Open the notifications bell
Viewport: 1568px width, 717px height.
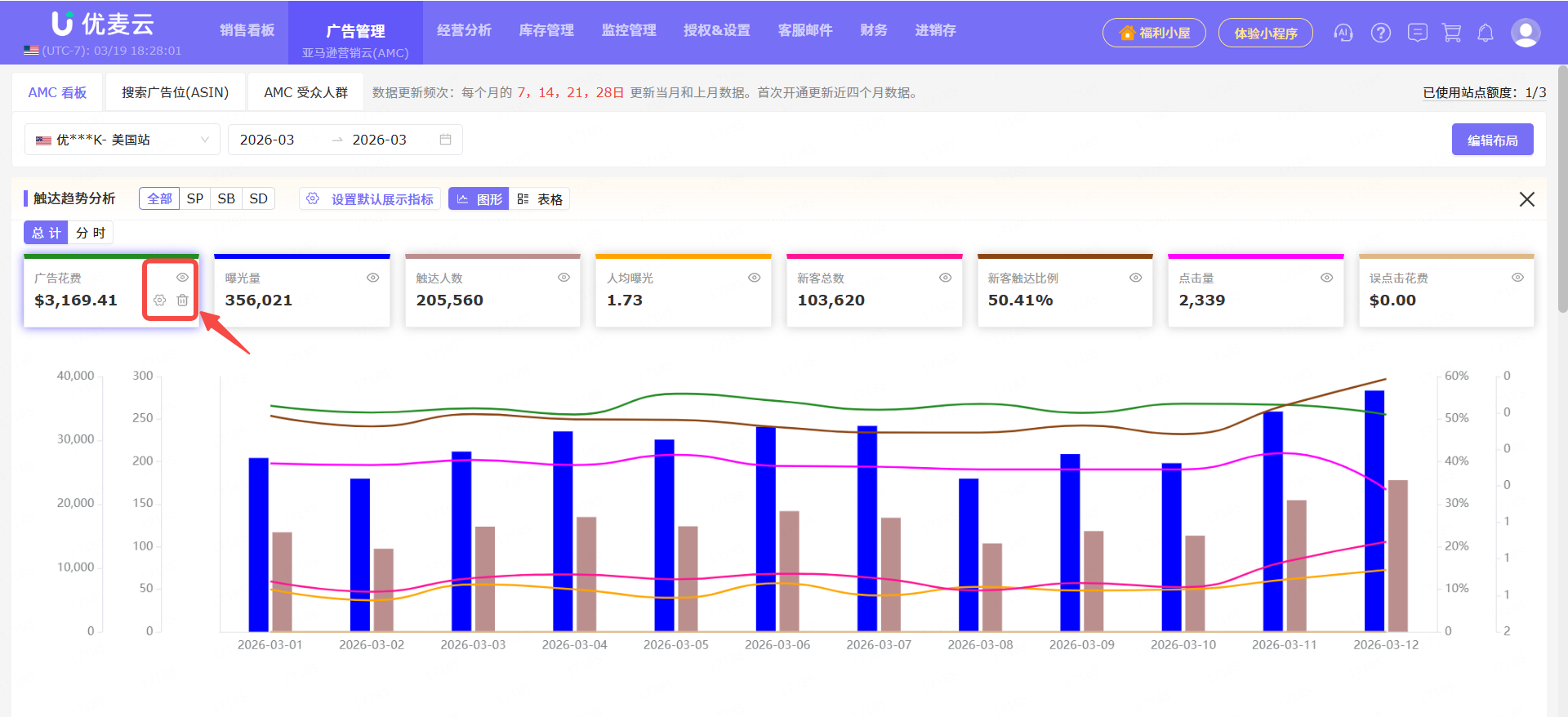click(1486, 33)
